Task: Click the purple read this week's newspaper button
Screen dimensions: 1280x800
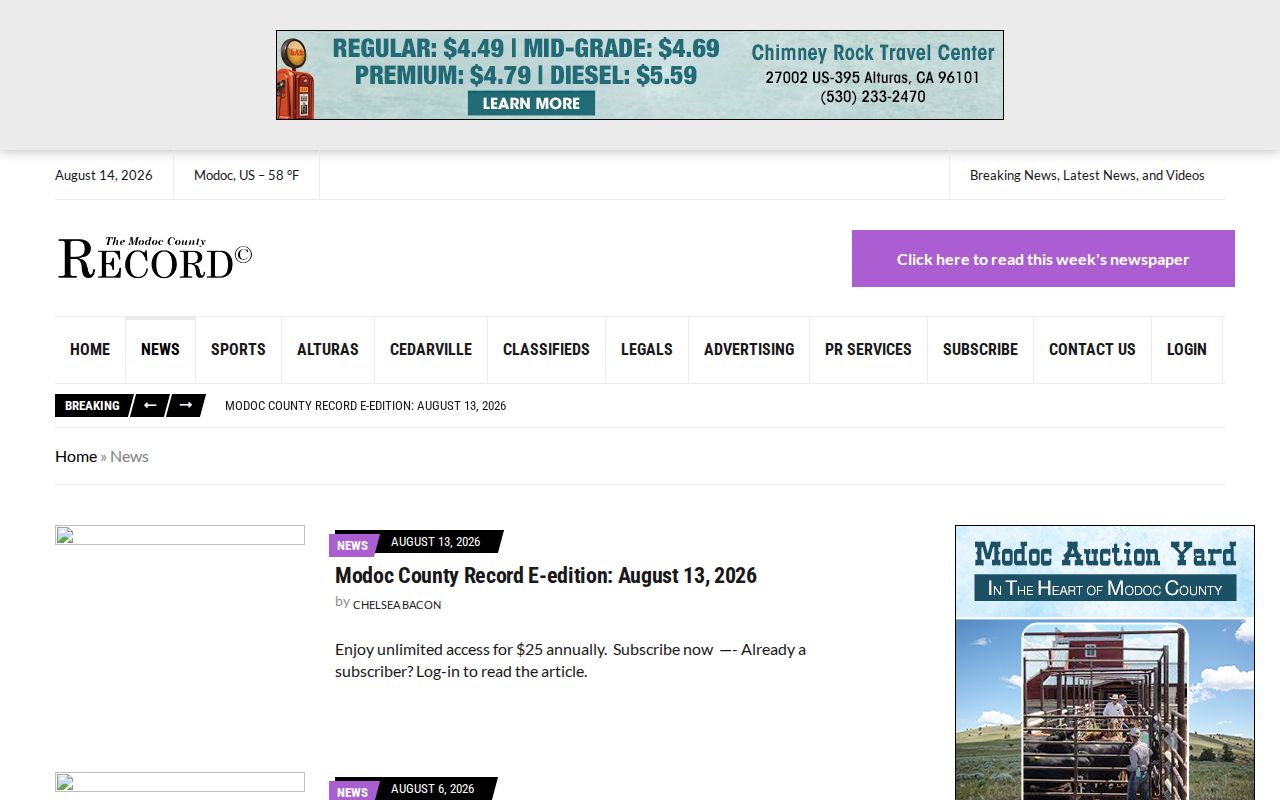Action: pyautogui.click(x=1043, y=259)
